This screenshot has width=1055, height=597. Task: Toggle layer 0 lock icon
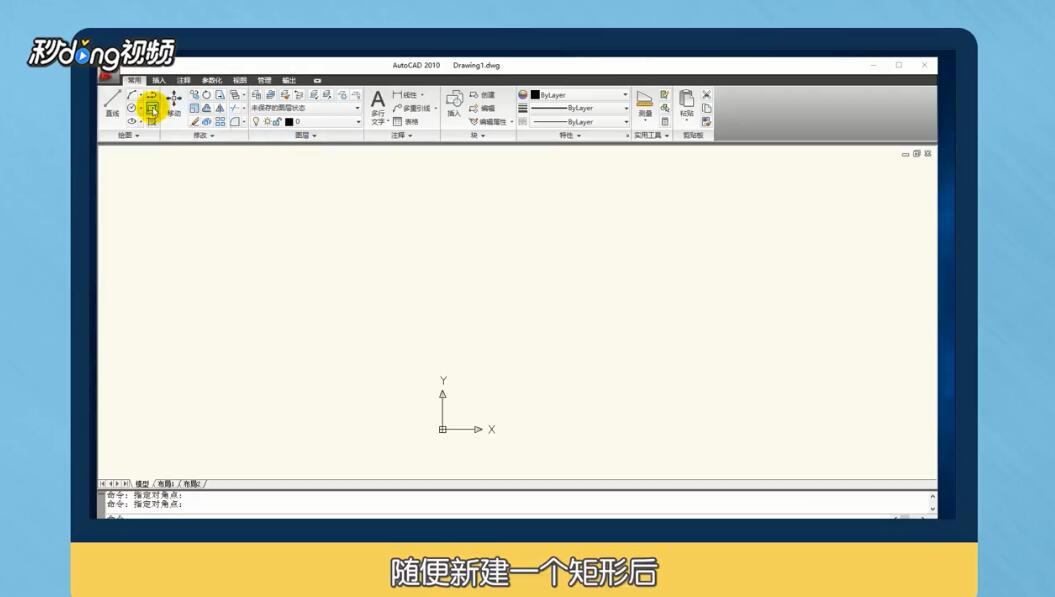pos(277,122)
